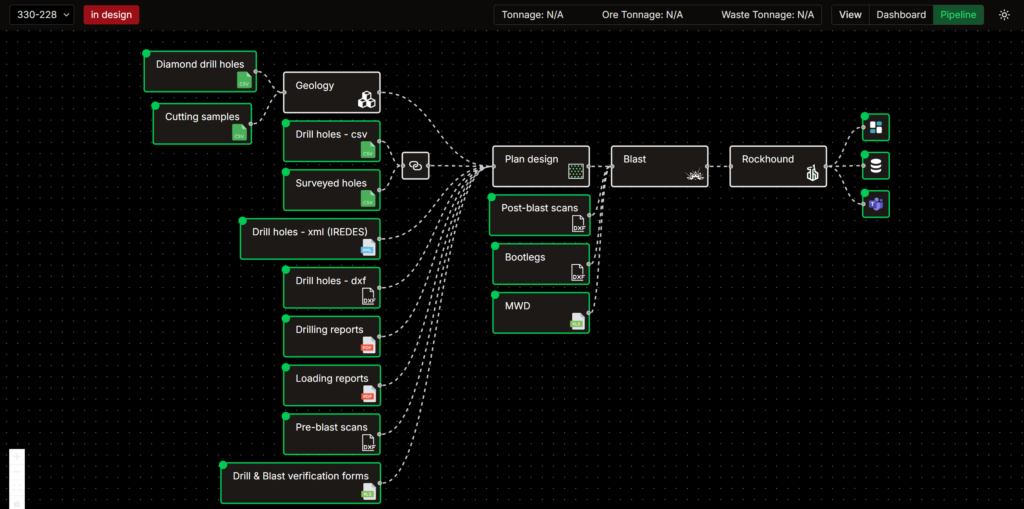Click the Blast explosion icon
The image size is (1024, 509).
coord(694,175)
